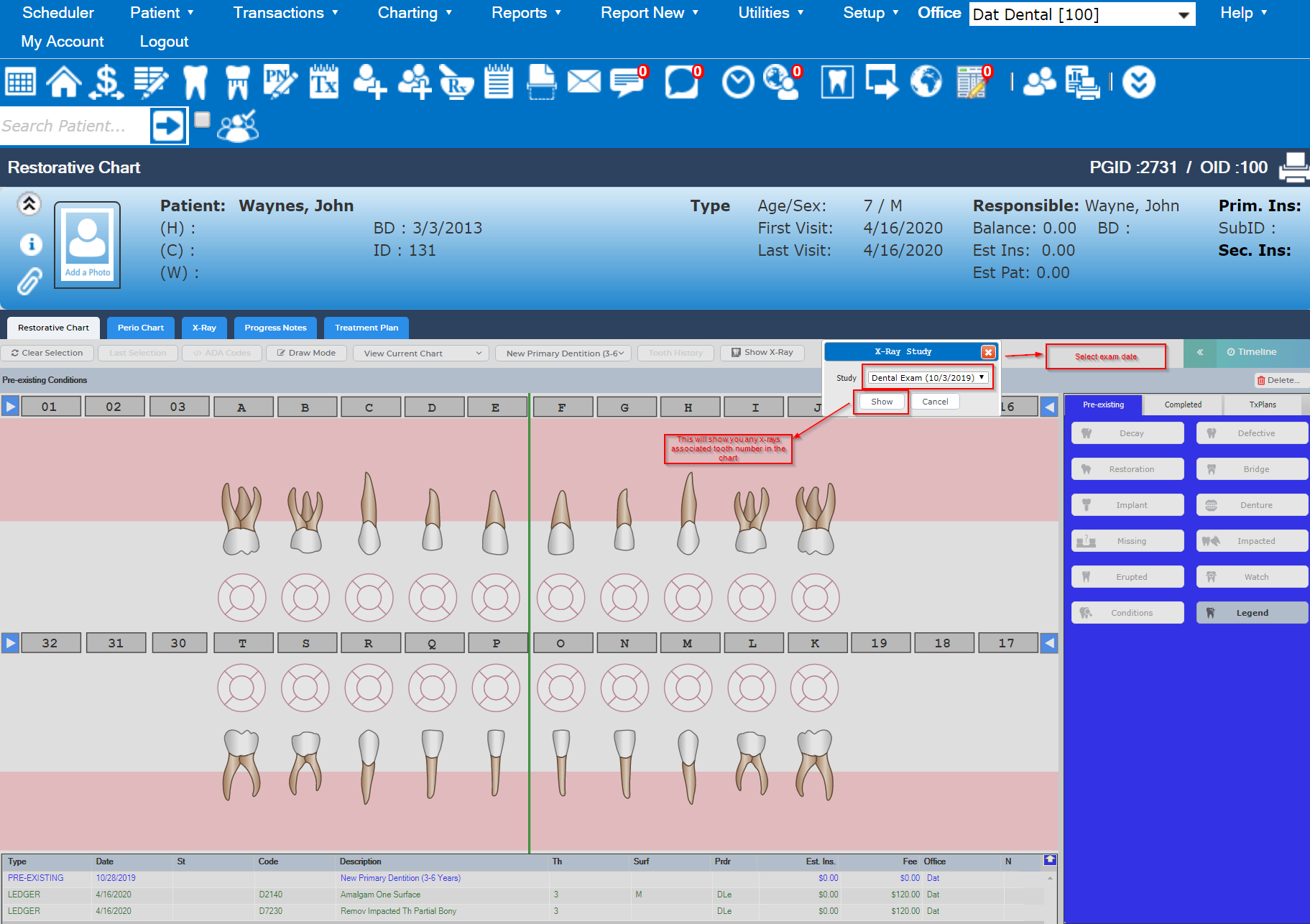Click the dollar sign ledger icon
Screen dimensions: 1310x924
click(x=106, y=82)
